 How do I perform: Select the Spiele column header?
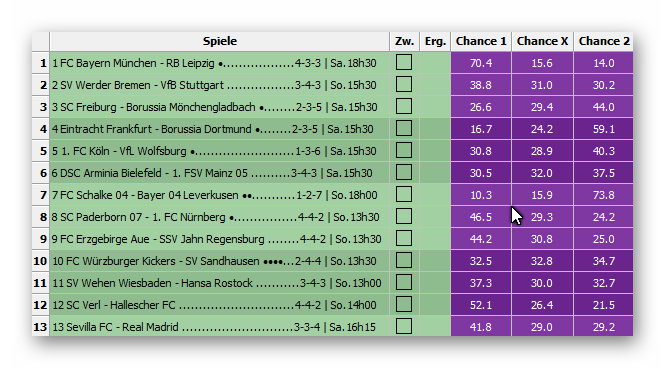pos(219,41)
